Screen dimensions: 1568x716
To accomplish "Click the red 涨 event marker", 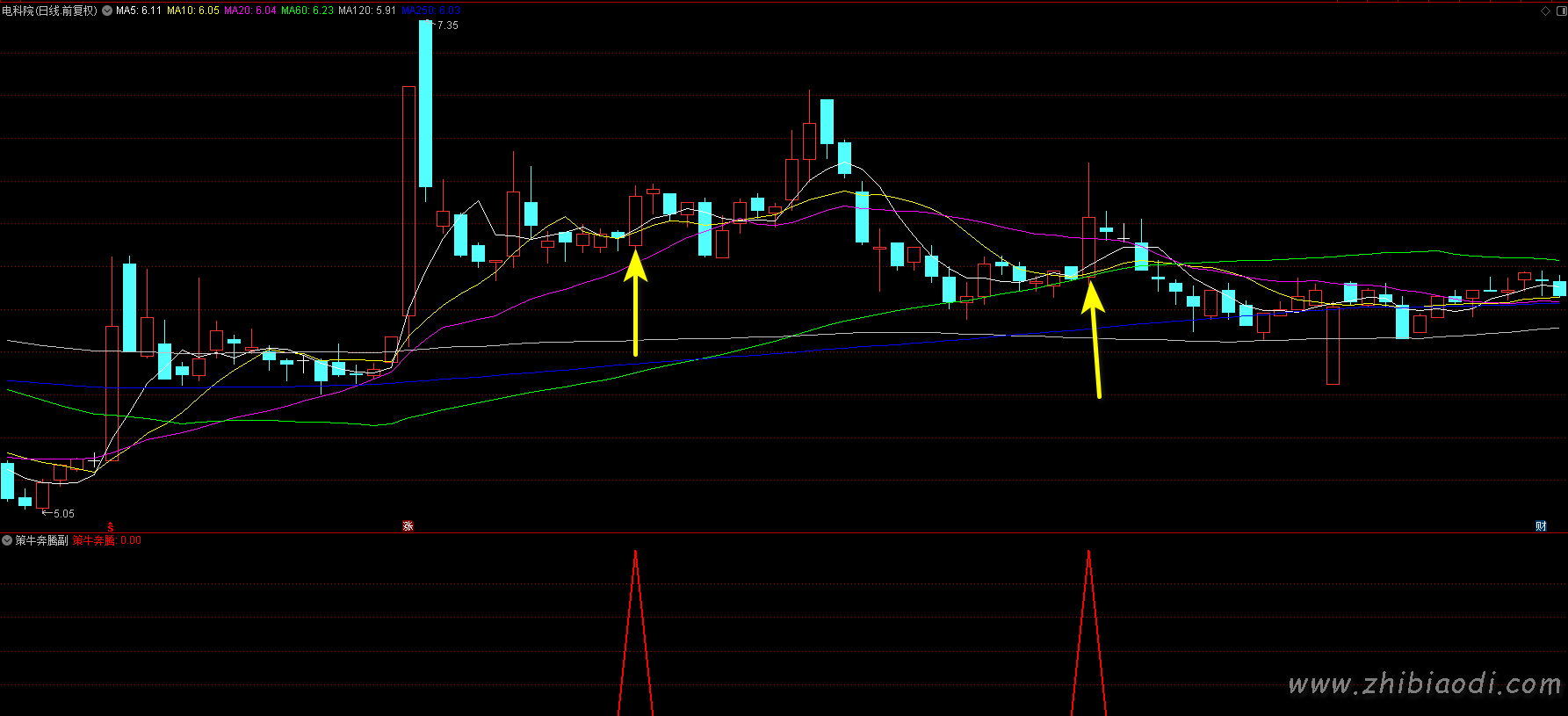I will coord(408,525).
